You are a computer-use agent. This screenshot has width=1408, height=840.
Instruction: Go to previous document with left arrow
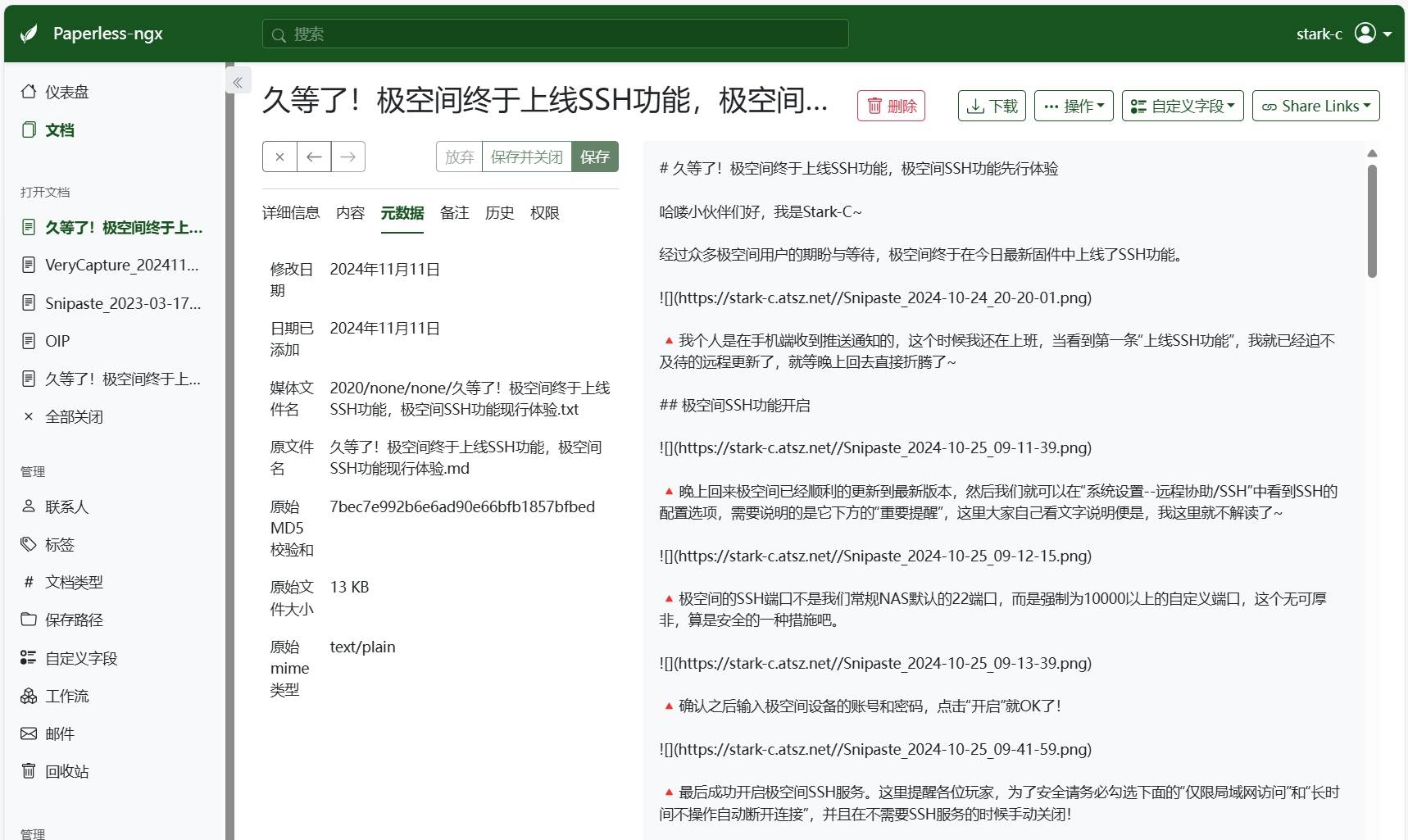(x=314, y=157)
